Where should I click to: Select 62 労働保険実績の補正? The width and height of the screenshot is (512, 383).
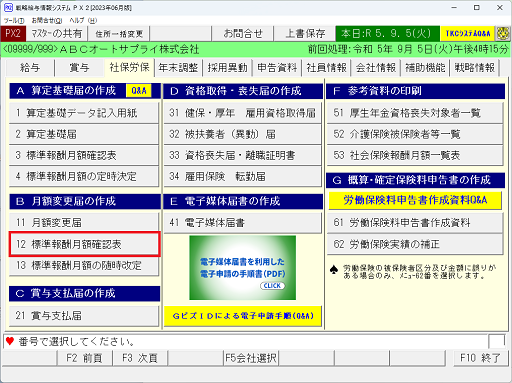click(x=414, y=244)
